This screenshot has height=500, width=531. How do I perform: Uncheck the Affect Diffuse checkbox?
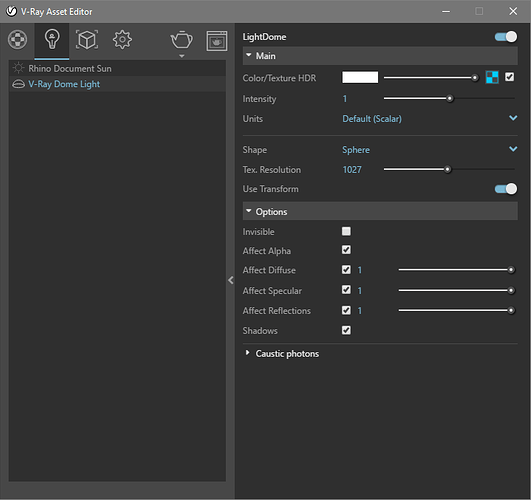(346, 270)
